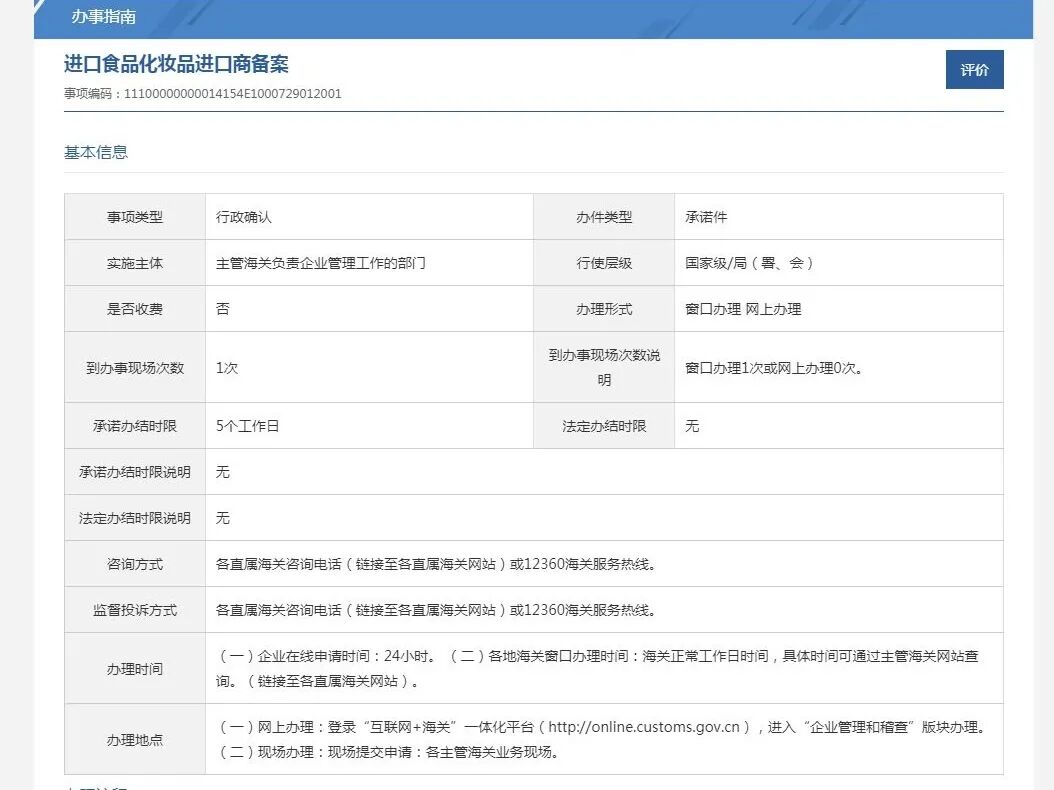Select the 办件类型 row label

(604, 216)
